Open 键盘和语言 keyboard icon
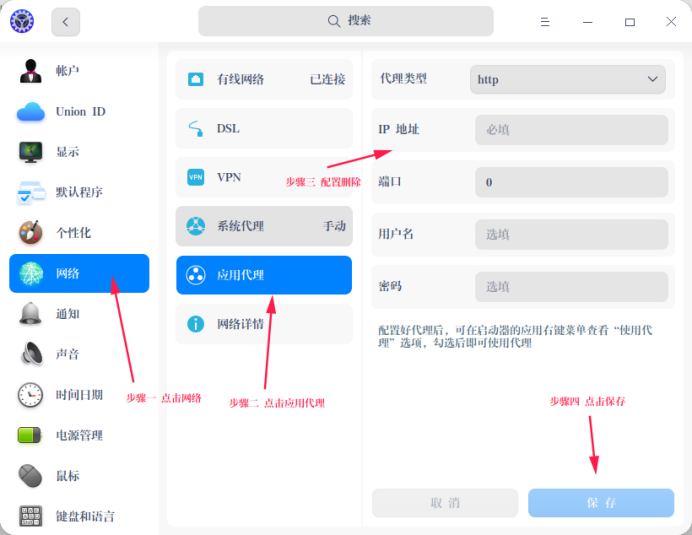The height and width of the screenshot is (535, 692). 31,516
